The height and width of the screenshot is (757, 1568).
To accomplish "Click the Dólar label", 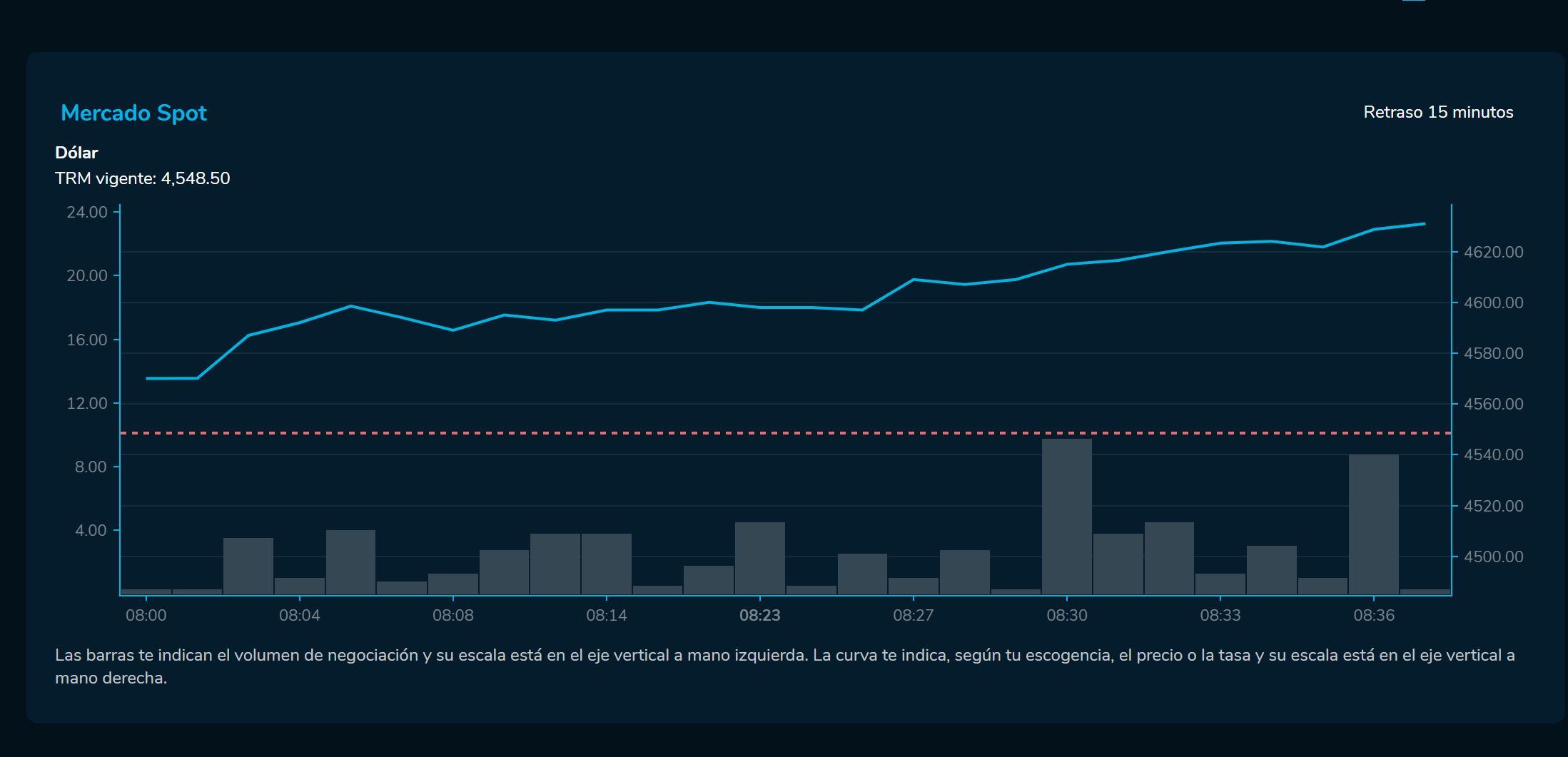I will (x=76, y=153).
